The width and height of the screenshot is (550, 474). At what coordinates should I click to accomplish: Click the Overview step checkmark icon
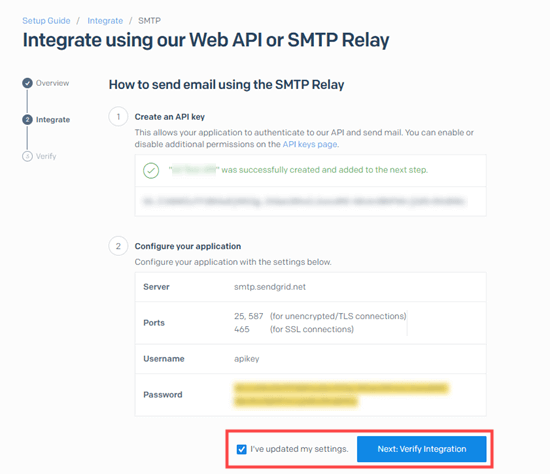pyautogui.click(x=27, y=83)
